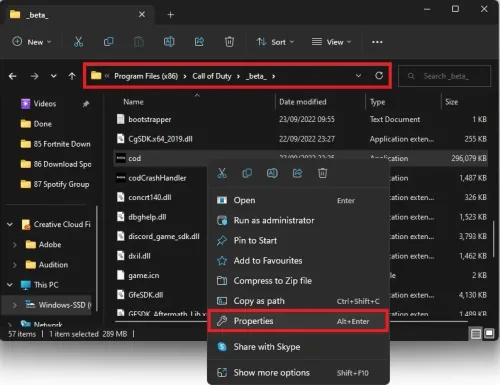Screen dimensions: 500x385
Task: Open the View dropdown menu
Action: (332, 42)
